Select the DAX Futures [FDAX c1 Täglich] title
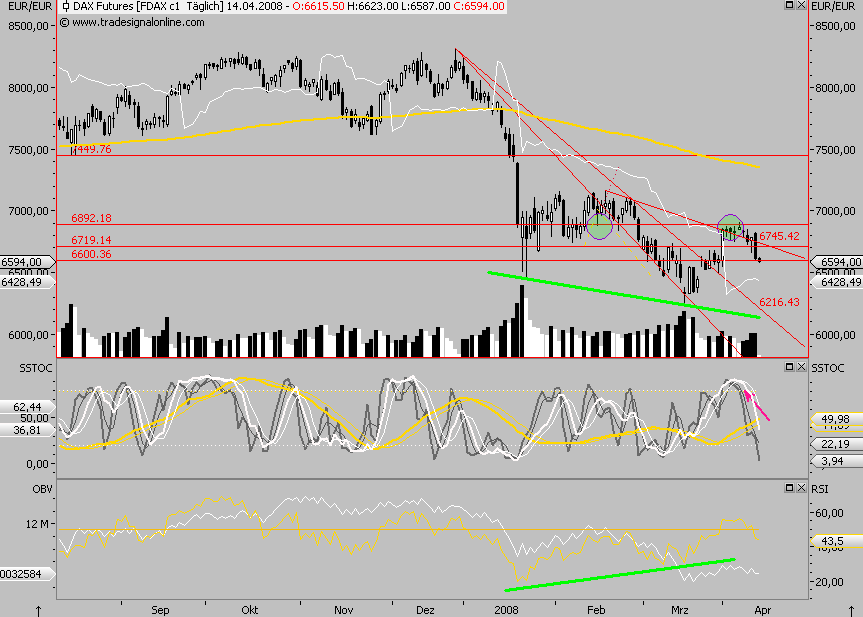The width and height of the screenshot is (863, 617). [149, 7]
